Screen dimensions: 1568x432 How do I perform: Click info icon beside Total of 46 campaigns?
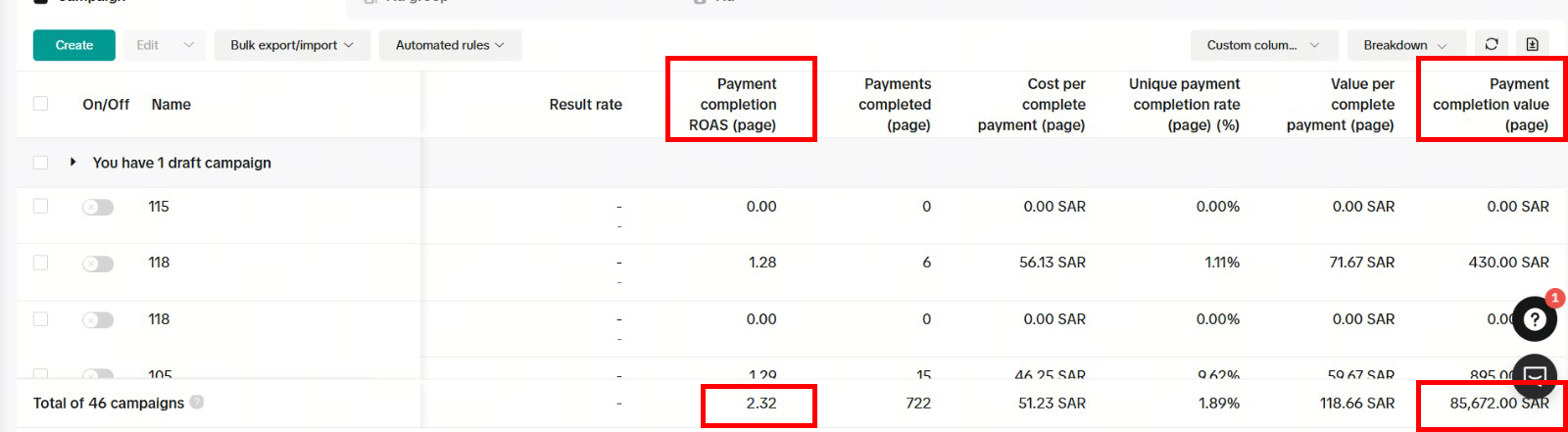tap(197, 403)
